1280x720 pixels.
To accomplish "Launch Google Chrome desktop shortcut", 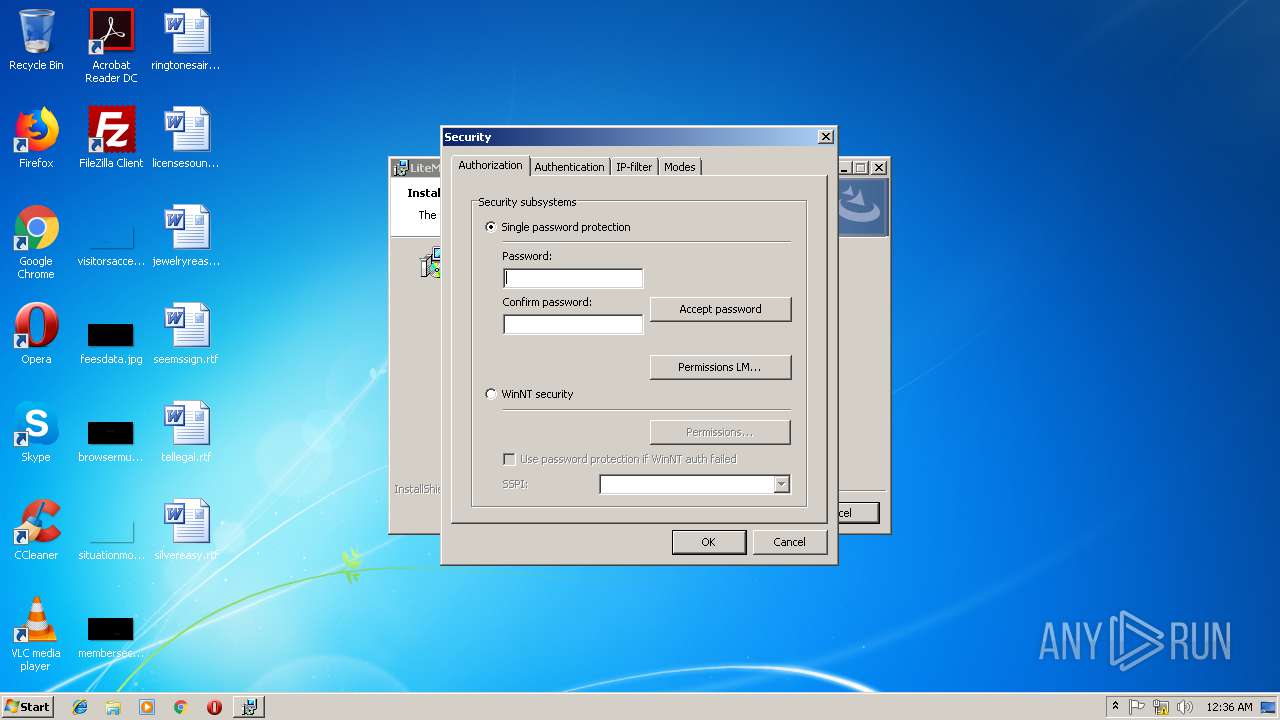I will (36, 242).
